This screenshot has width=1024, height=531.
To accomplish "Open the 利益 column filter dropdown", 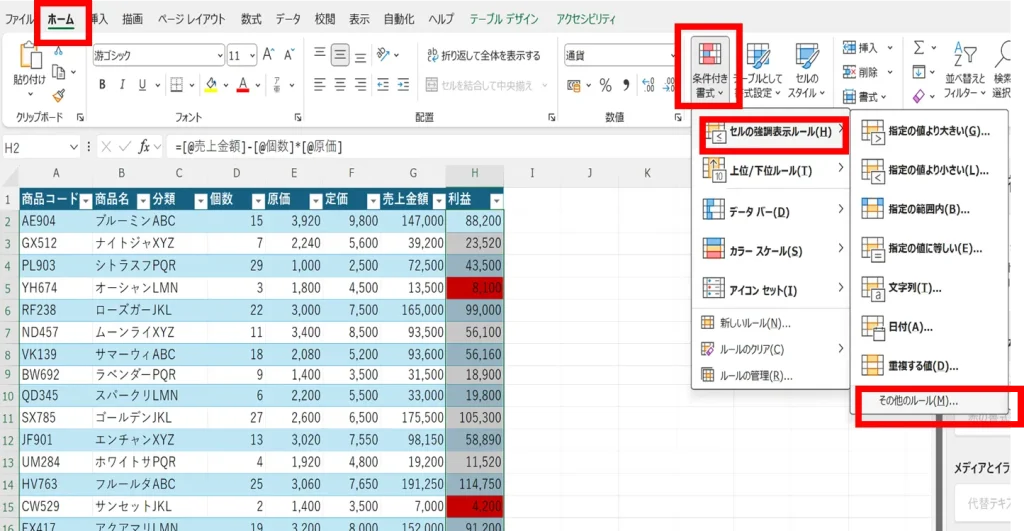I will pos(496,200).
